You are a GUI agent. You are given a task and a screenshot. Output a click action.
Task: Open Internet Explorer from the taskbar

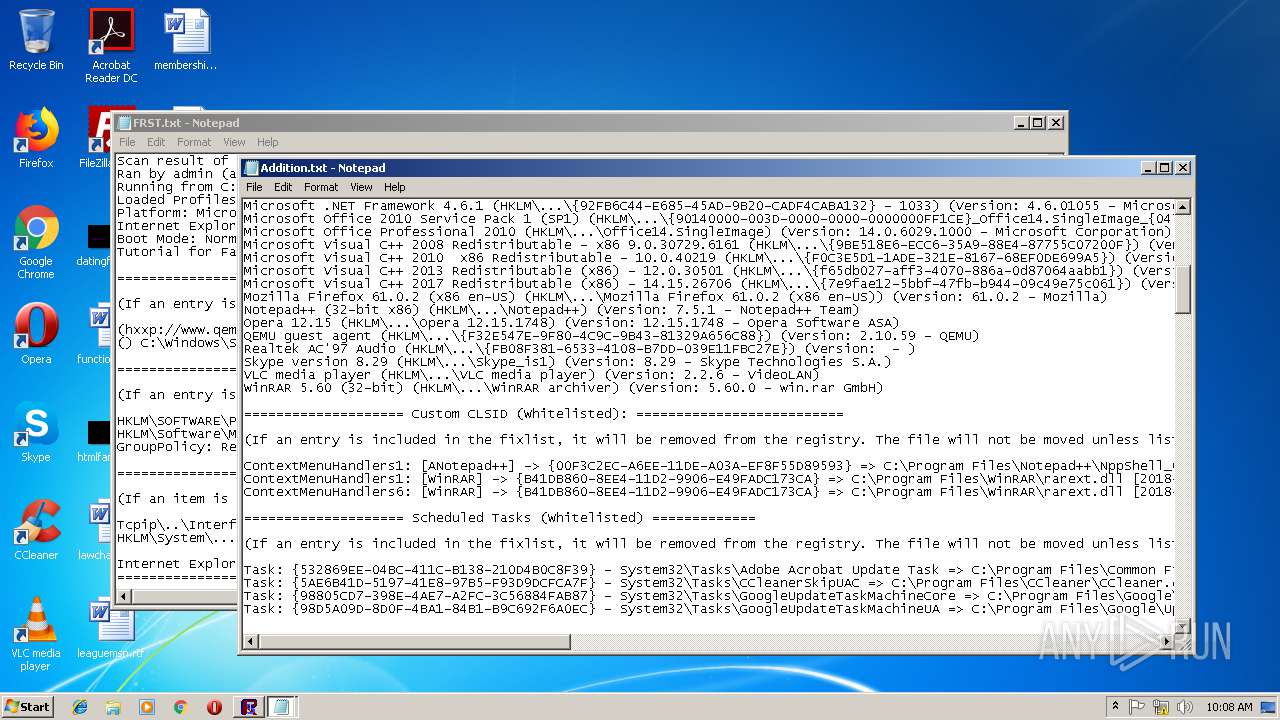pyautogui.click(x=80, y=707)
